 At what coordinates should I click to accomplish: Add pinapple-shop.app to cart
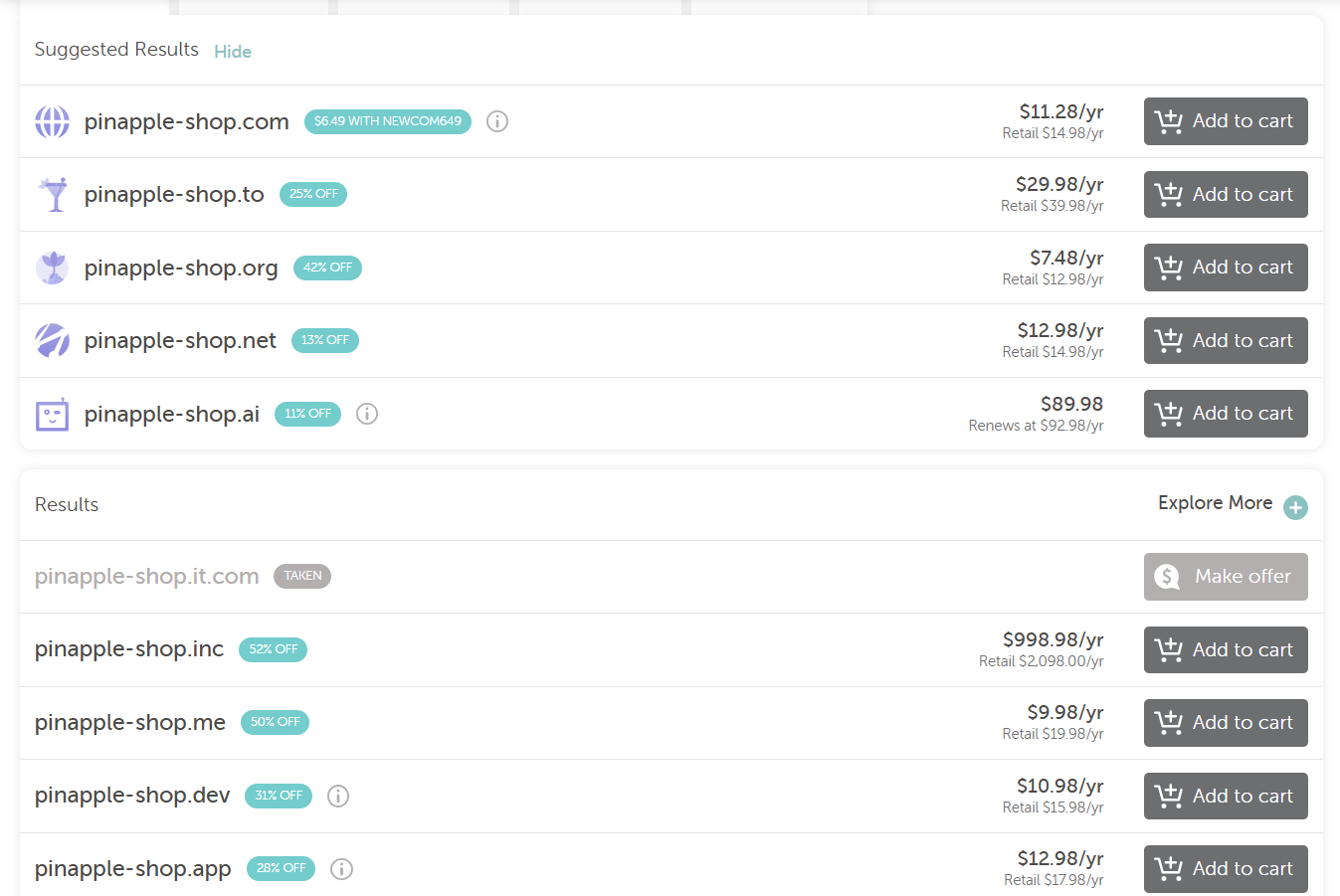pos(1226,869)
